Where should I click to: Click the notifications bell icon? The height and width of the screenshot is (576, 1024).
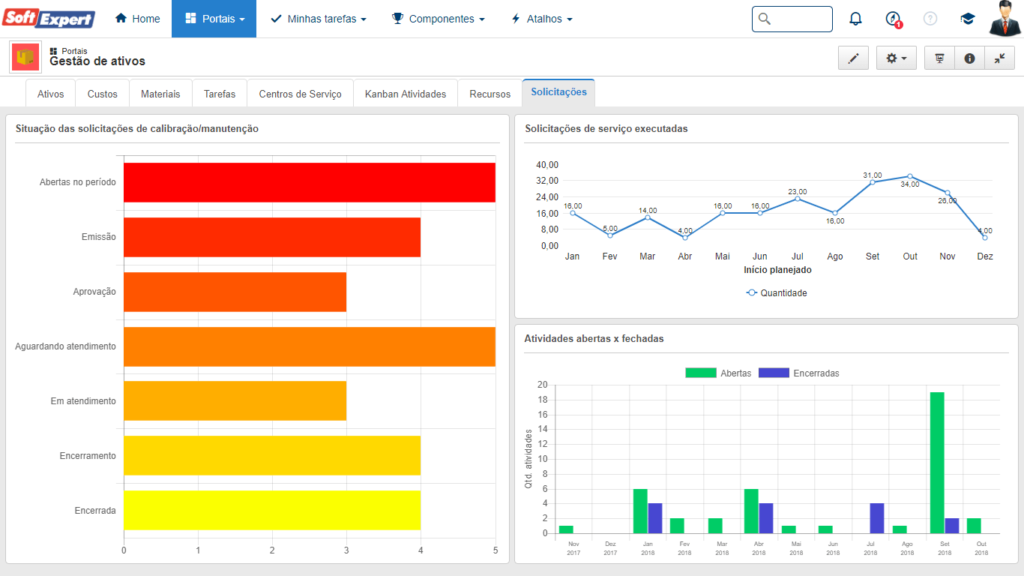[855, 19]
